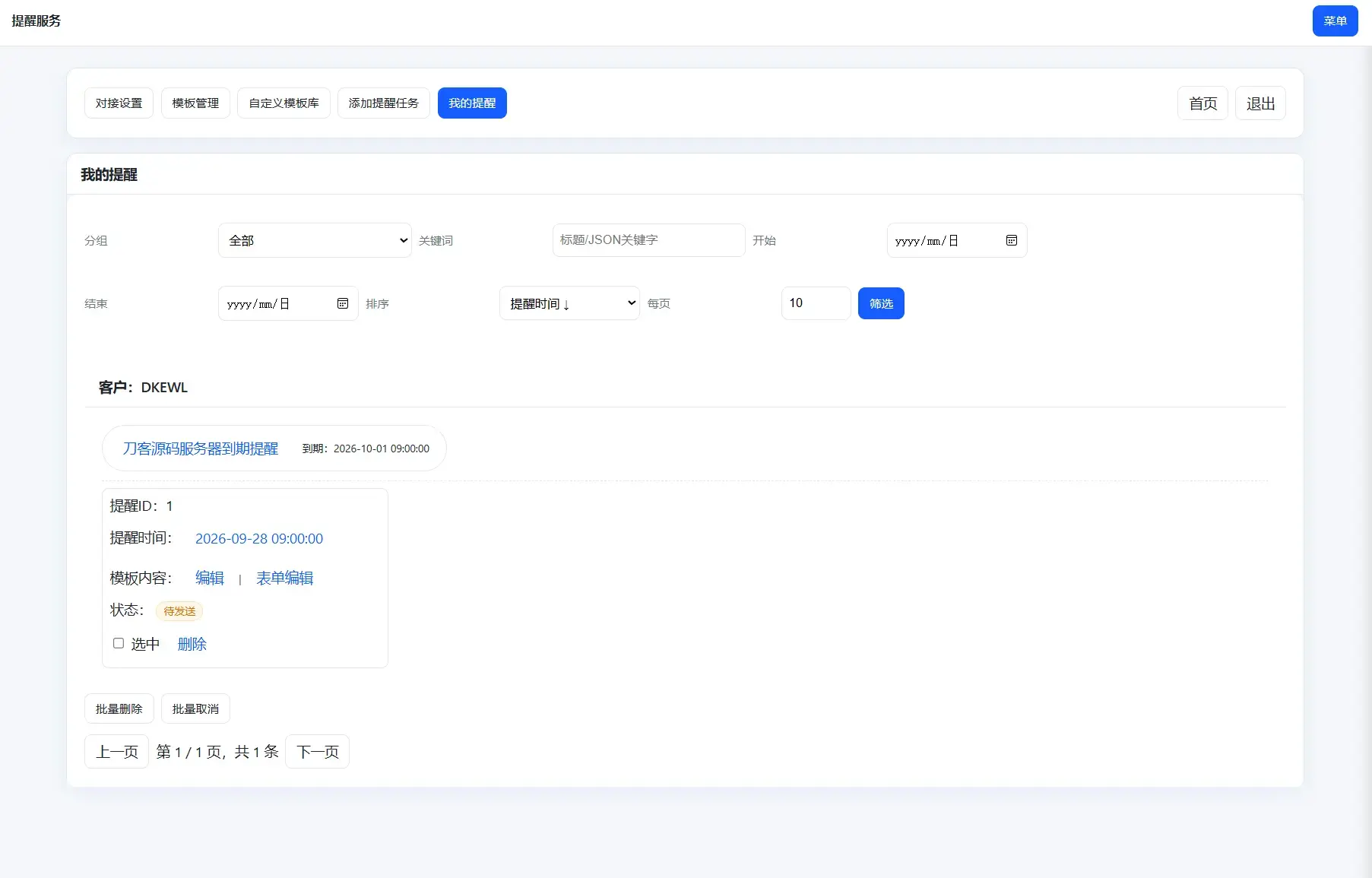1372x878 pixels.
Task: Open the 菜单 button in the top bar
Action: (x=1335, y=21)
